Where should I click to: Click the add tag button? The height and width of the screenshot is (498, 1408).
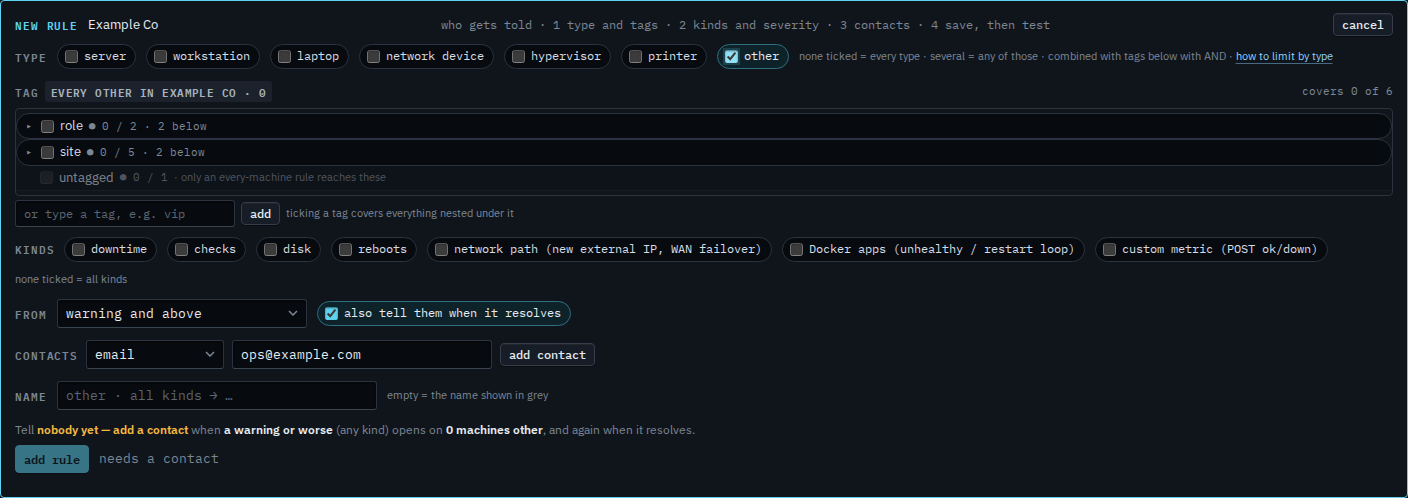tap(260, 214)
